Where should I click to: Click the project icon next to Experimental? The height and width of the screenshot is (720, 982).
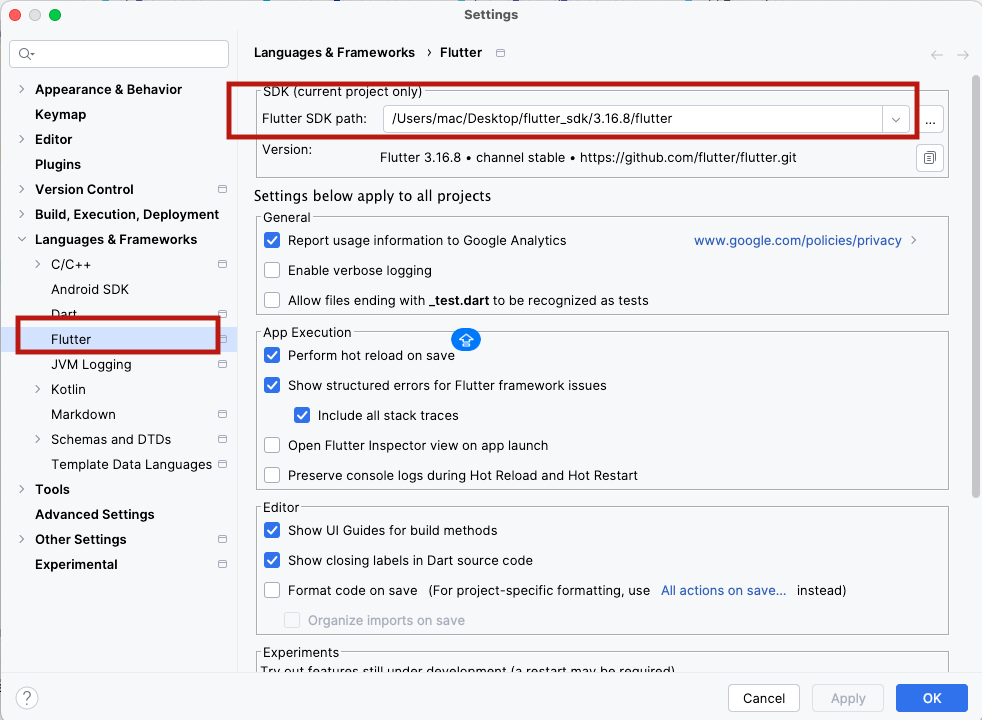(222, 564)
